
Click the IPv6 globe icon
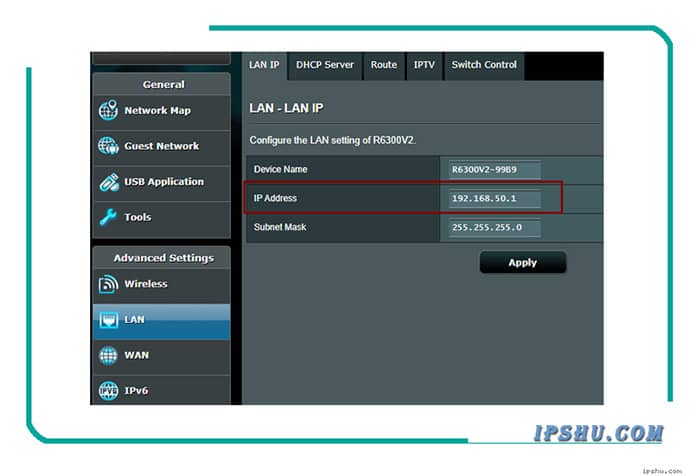[x=108, y=391]
